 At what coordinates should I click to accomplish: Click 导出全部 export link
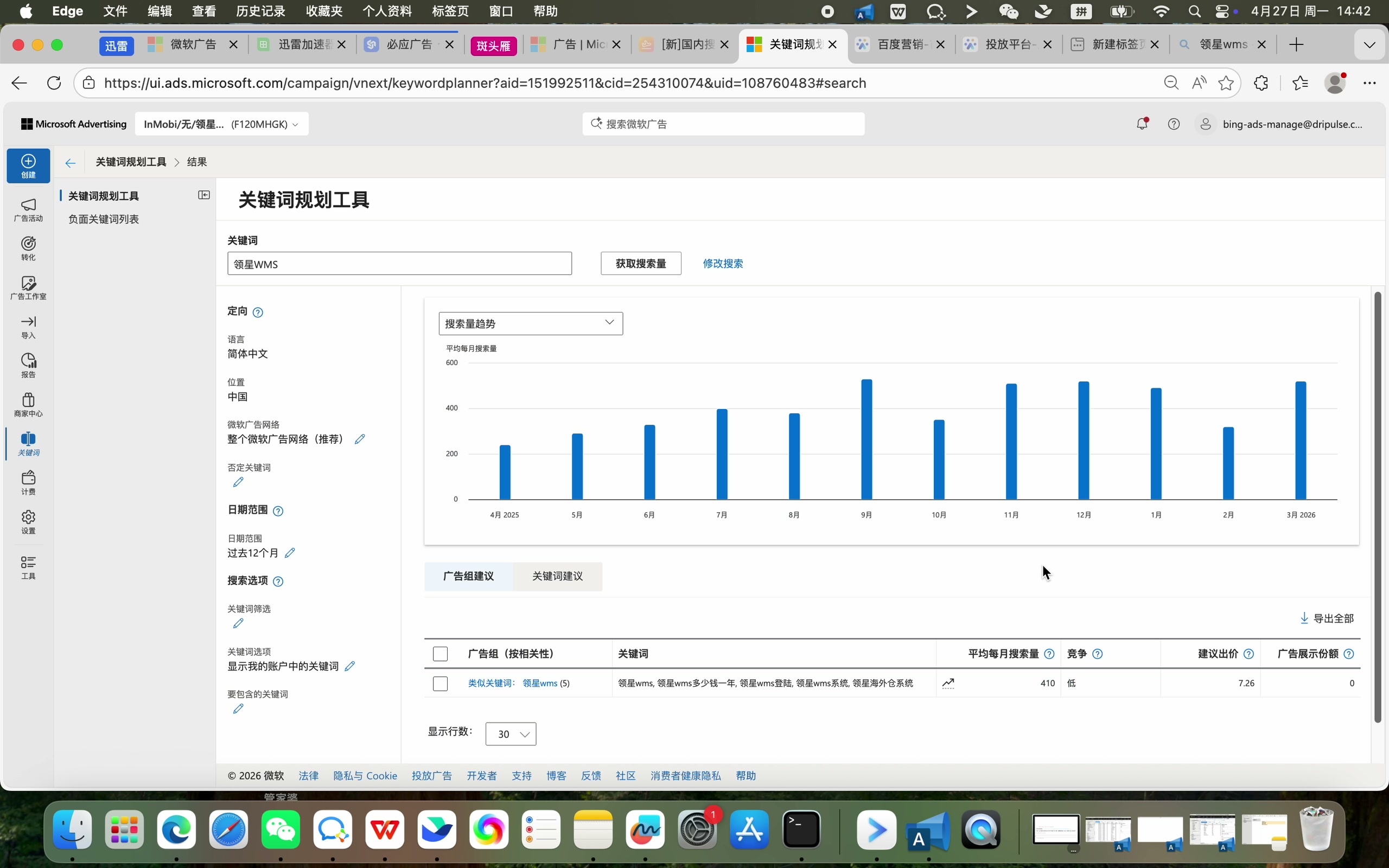coord(1327,618)
